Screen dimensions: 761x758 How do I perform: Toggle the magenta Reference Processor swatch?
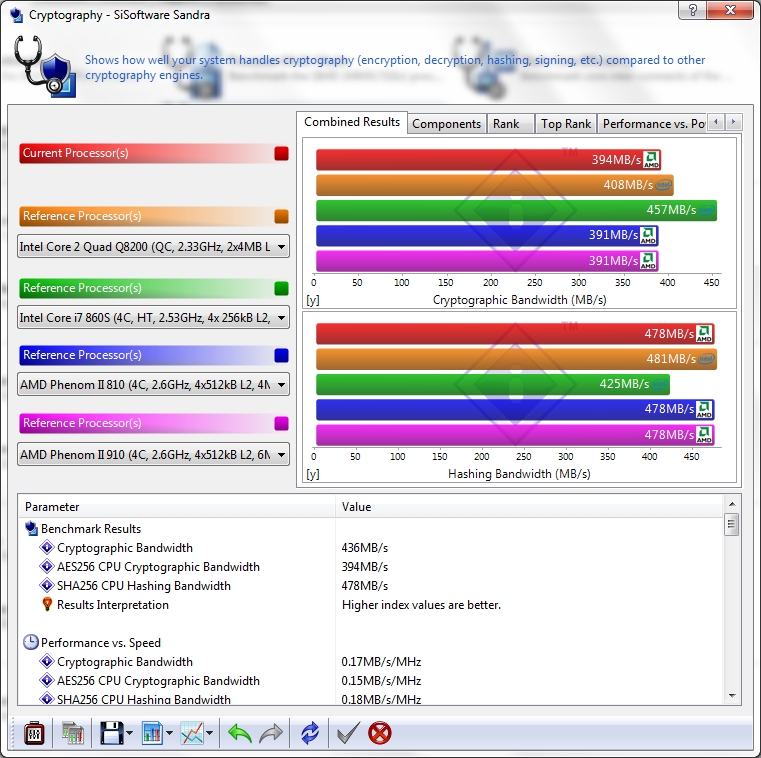click(x=281, y=423)
